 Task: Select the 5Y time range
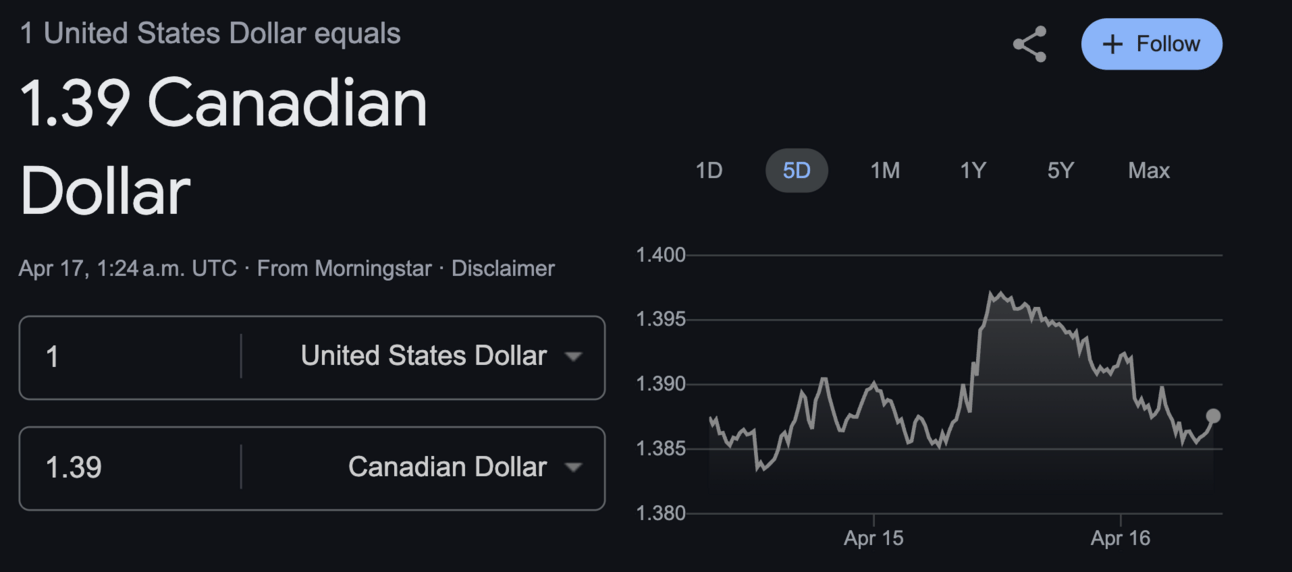[x=1060, y=171]
